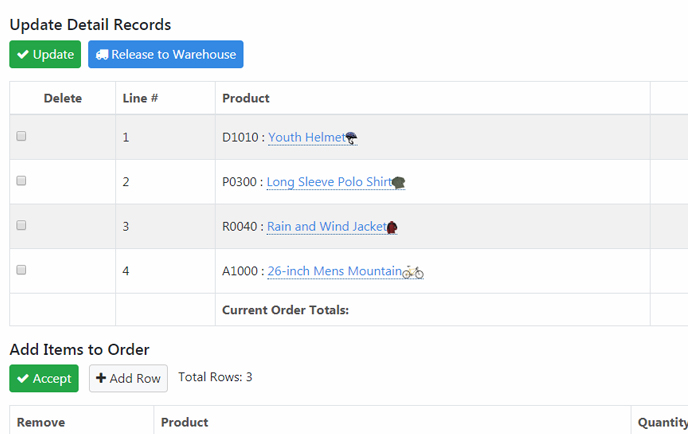Click the Product column header in detail records
Screen dimensions: 688x434
245,98
